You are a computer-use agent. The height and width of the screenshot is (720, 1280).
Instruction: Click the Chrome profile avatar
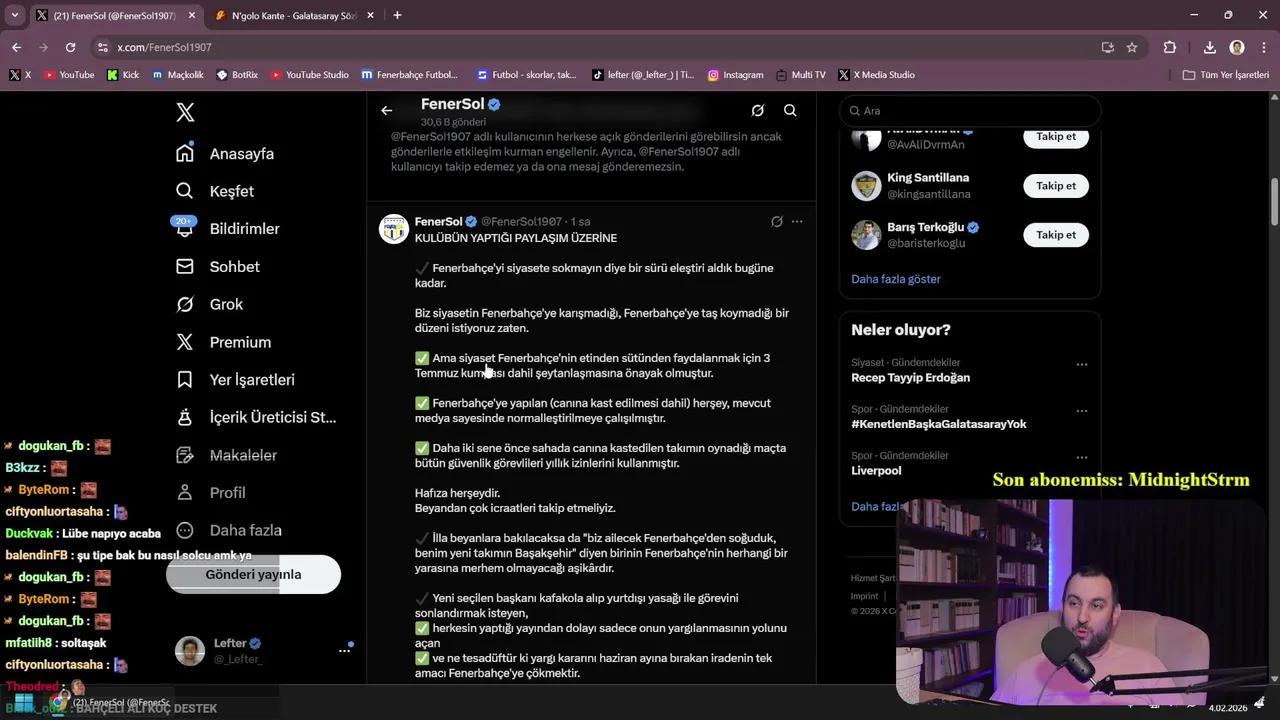coord(1237,47)
